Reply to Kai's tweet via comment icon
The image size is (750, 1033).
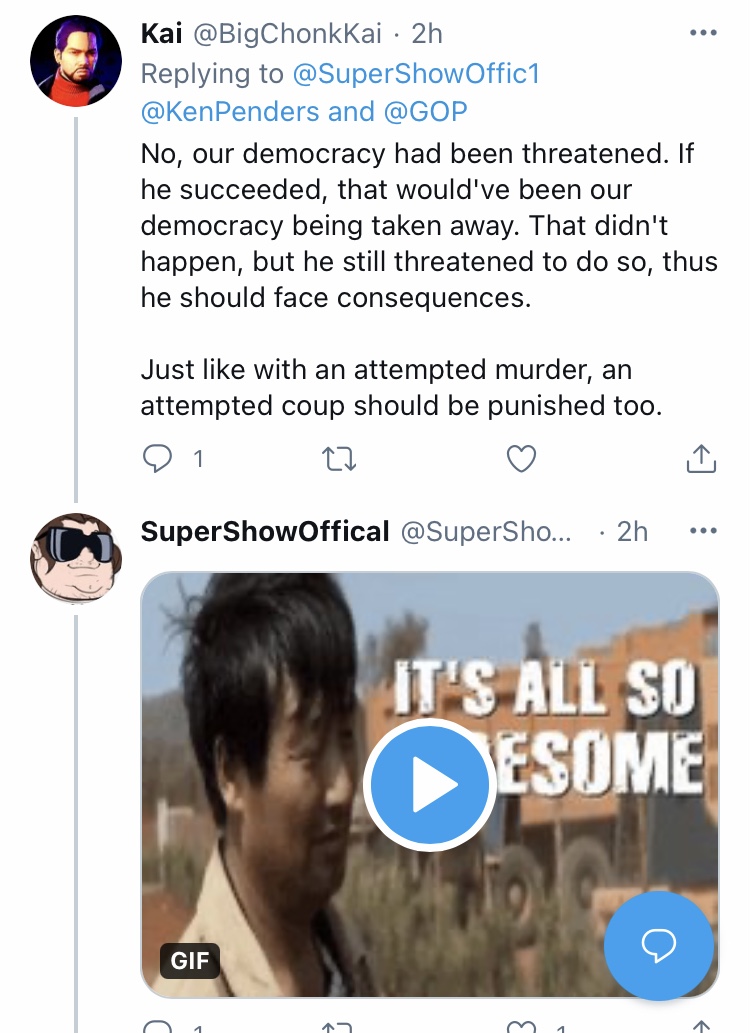coord(158,459)
